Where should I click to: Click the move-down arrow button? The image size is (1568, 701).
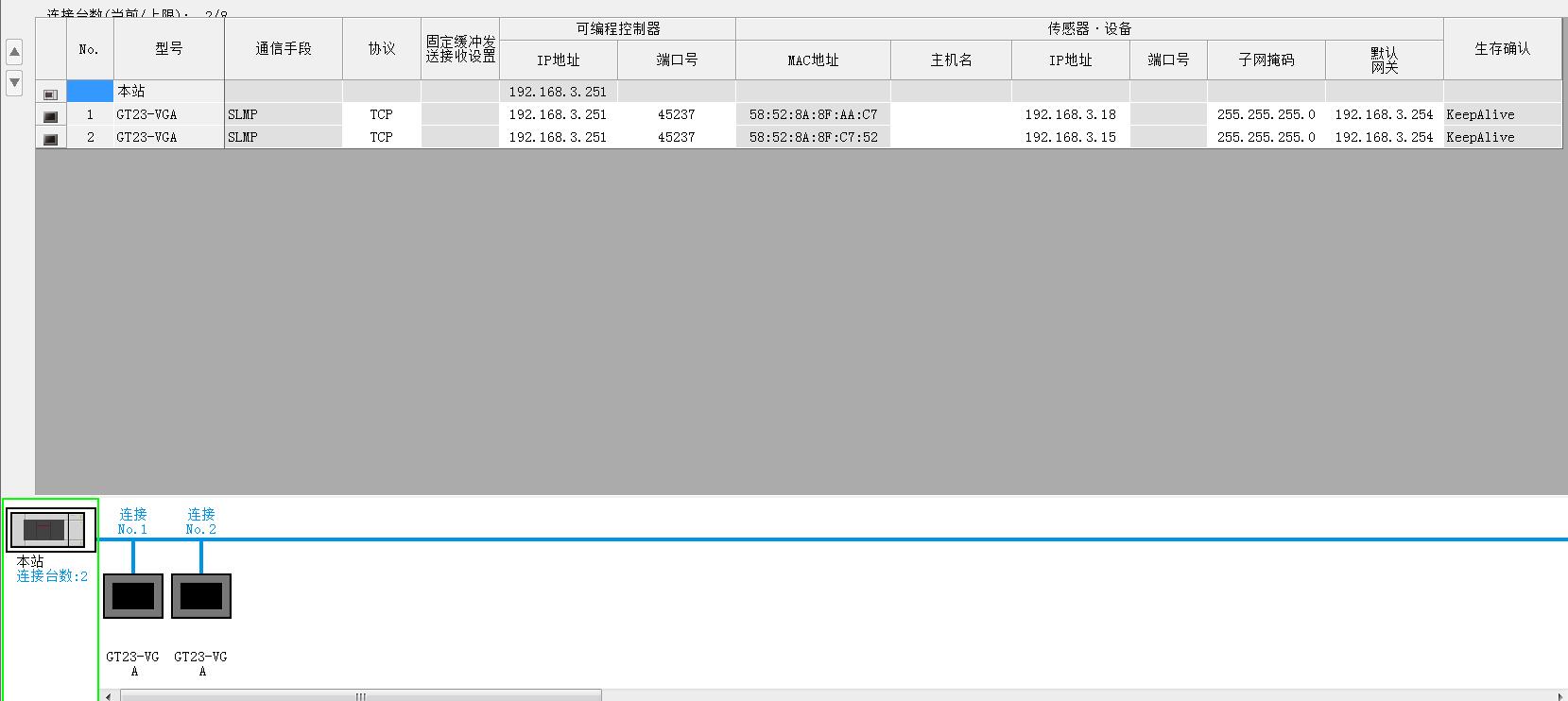(14, 82)
